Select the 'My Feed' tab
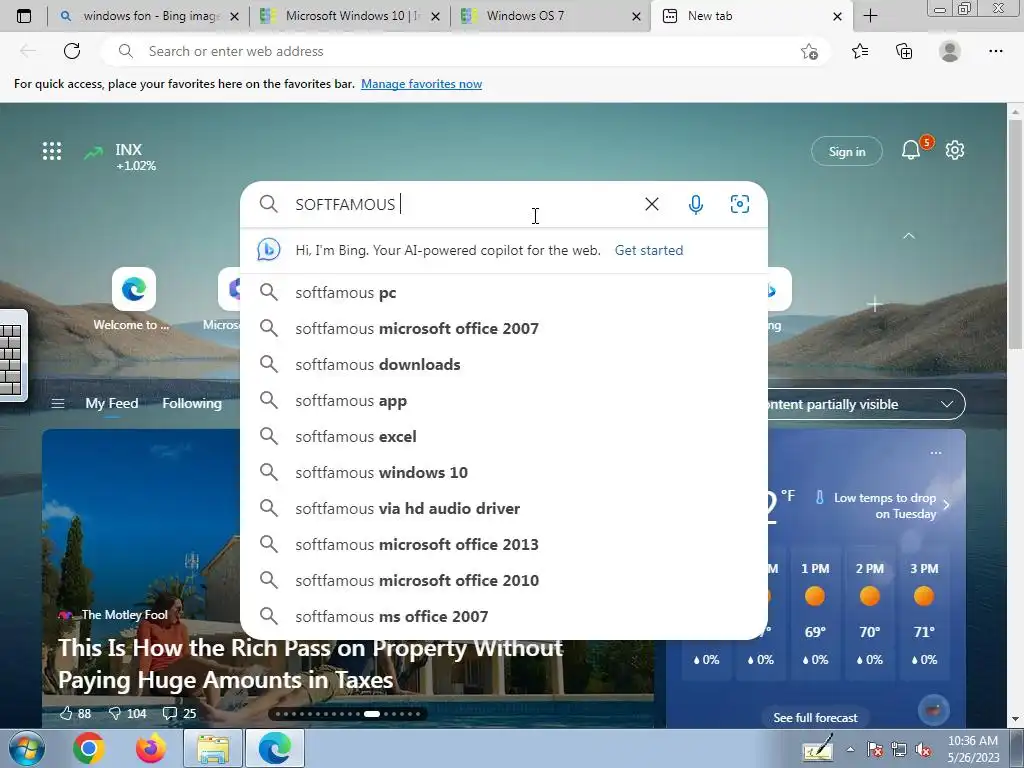Screen dimensions: 1024x768 click(x=112, y=404)
